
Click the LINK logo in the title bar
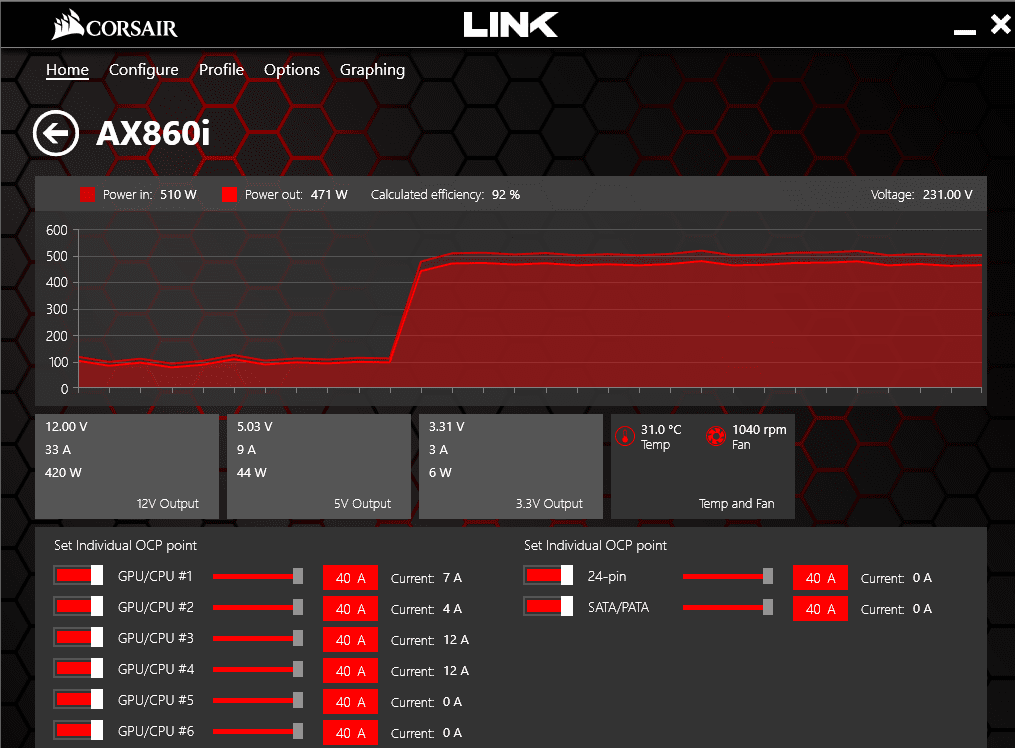tap(511, 25)
